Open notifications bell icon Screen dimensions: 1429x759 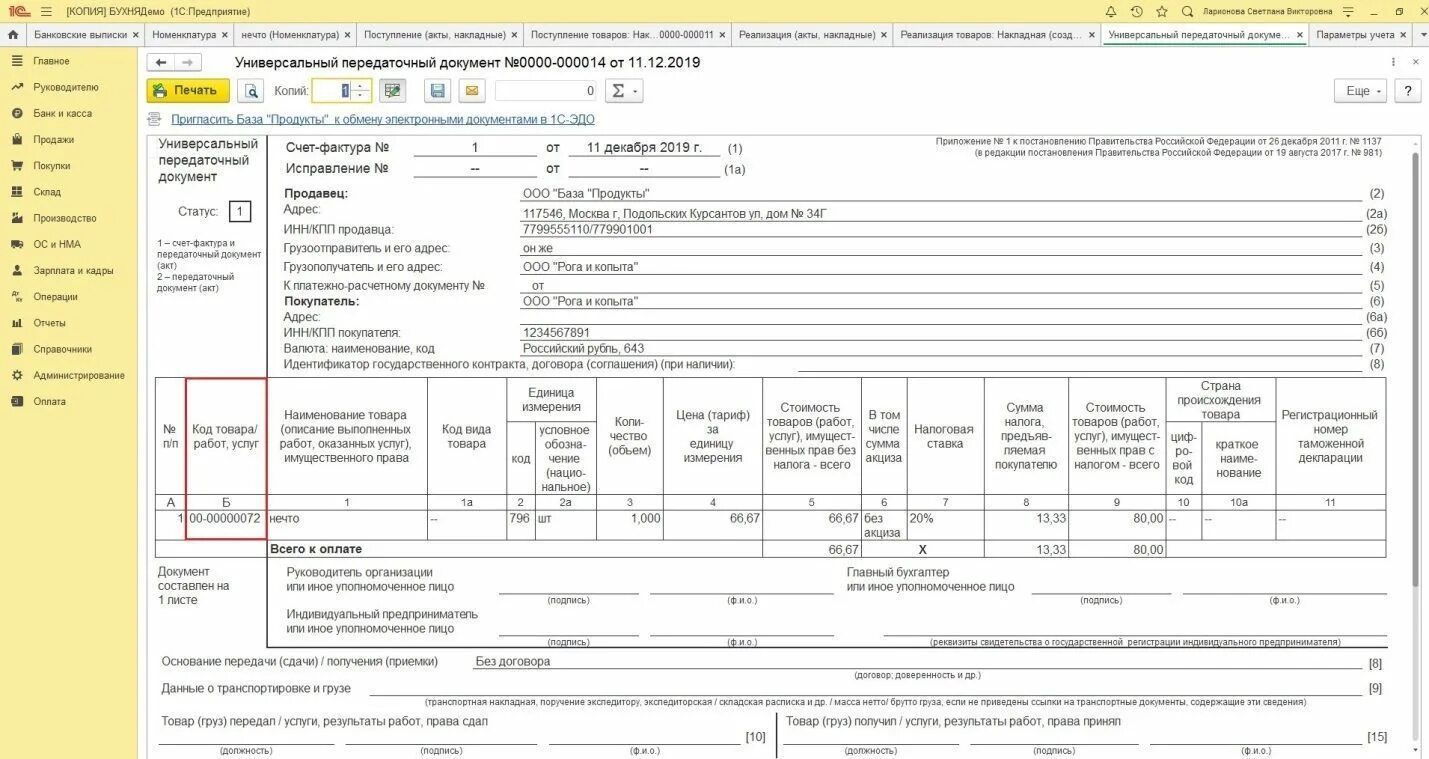(x=1111, y=11)
